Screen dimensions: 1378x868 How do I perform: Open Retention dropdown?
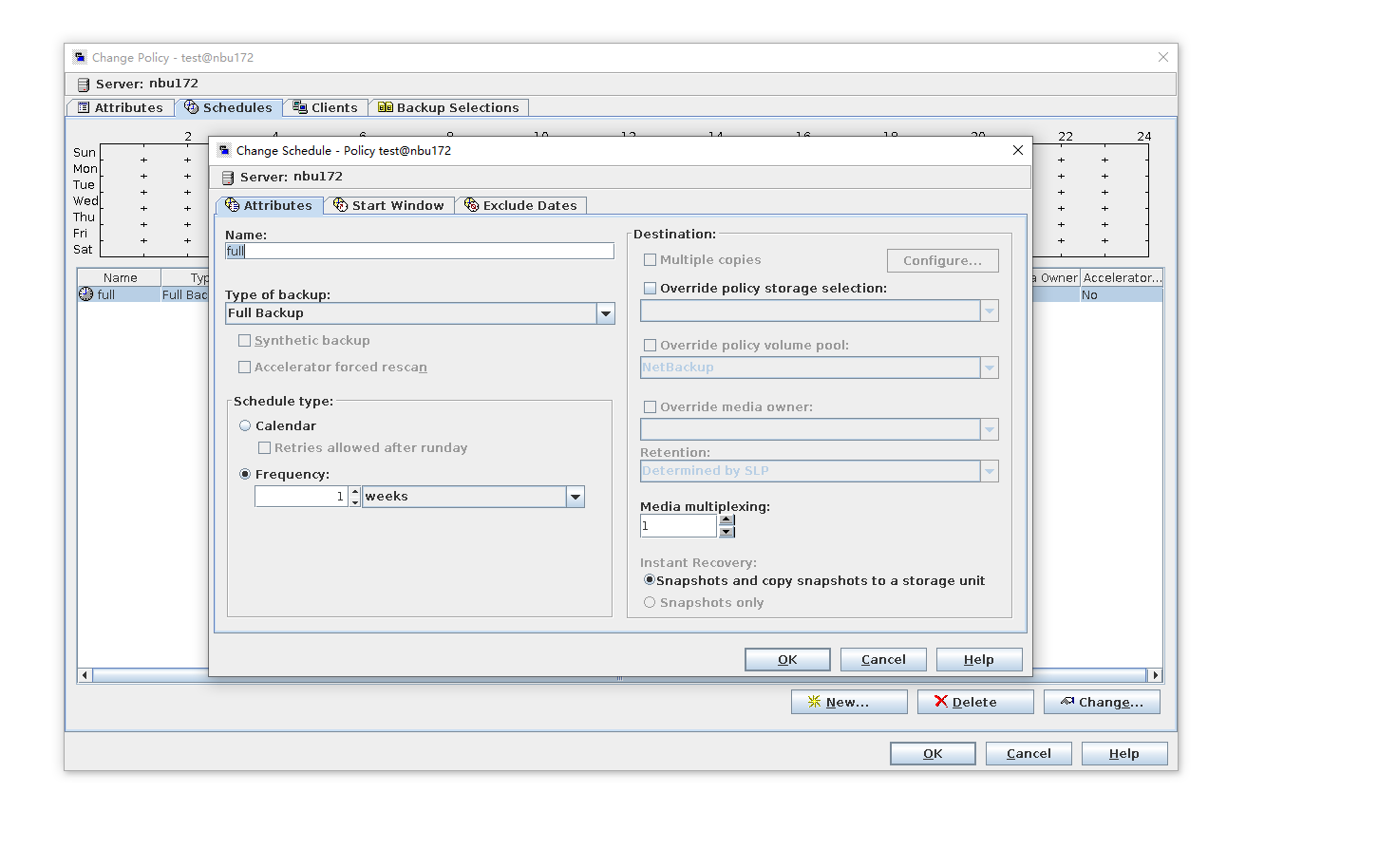click(990, 471)
